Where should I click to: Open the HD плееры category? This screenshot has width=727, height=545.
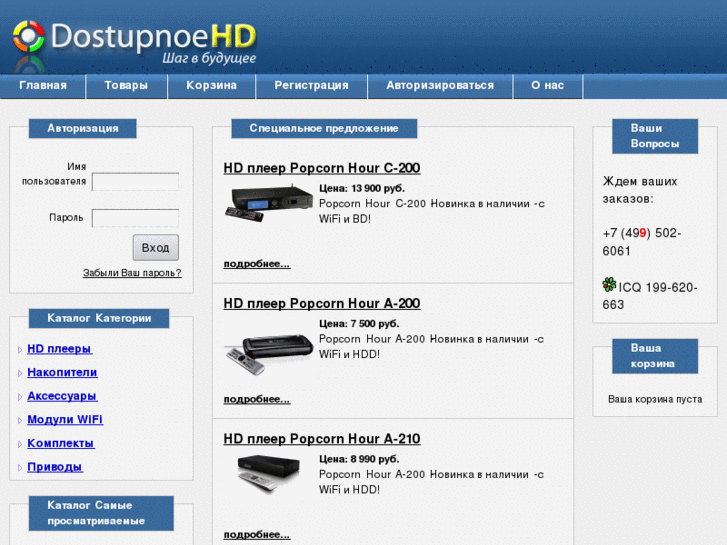pos(59,349)
